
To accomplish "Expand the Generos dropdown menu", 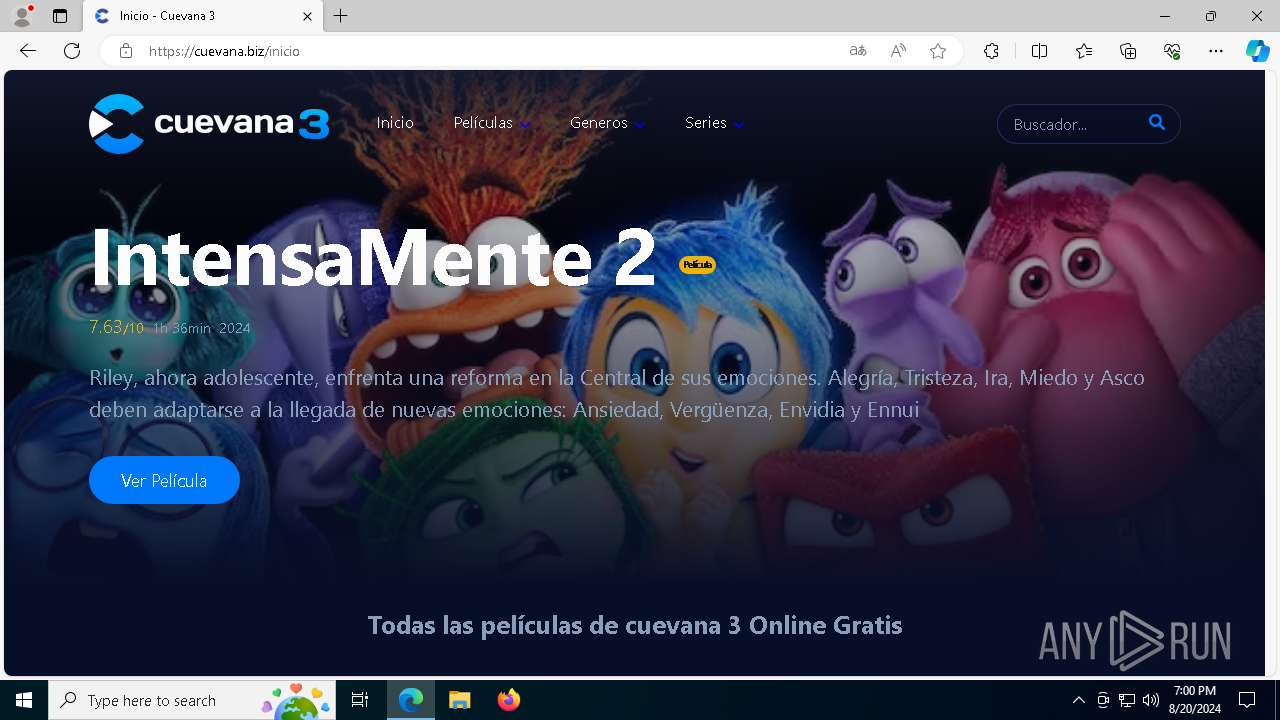I will click(x=607, y=123).
